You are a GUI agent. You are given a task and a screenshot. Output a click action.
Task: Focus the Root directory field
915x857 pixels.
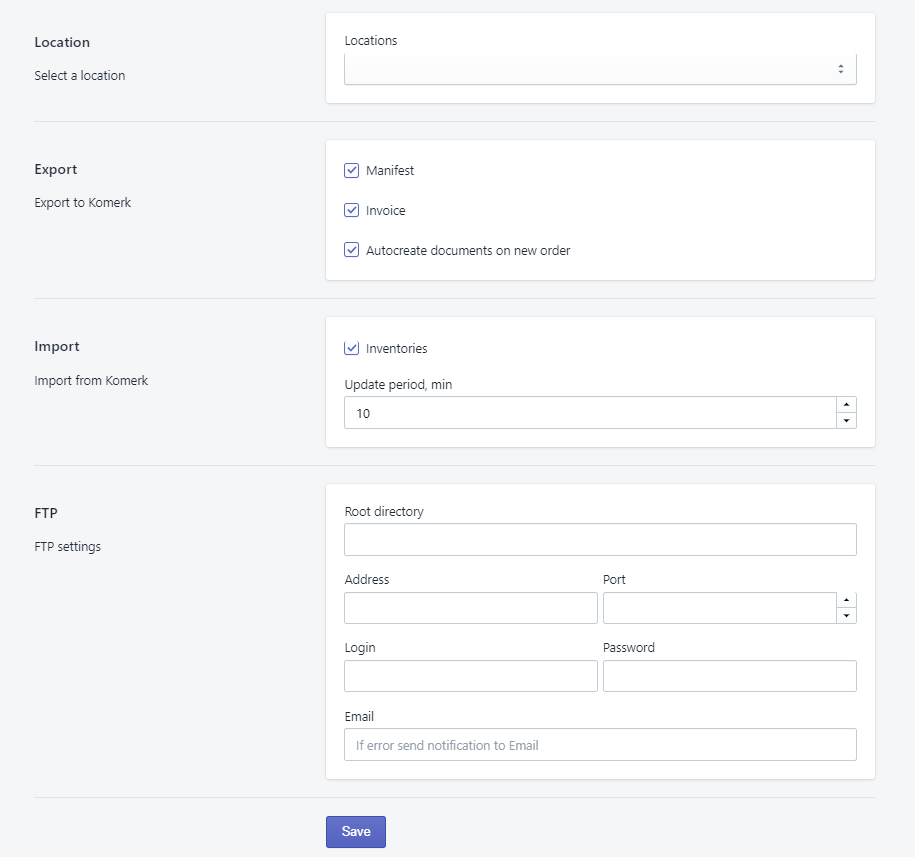[600, 540]
